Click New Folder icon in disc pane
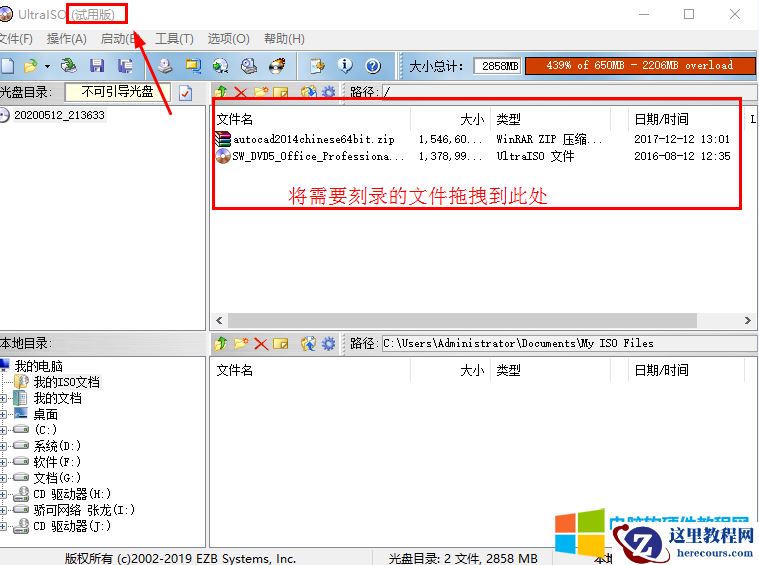This screenshot has height=565, width=759. pyautogui.click(x=261, y=92)
